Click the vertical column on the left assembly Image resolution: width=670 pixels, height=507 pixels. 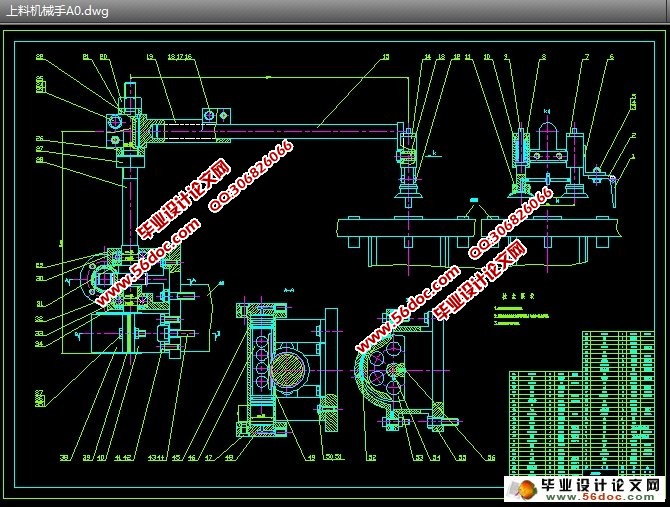125,200
